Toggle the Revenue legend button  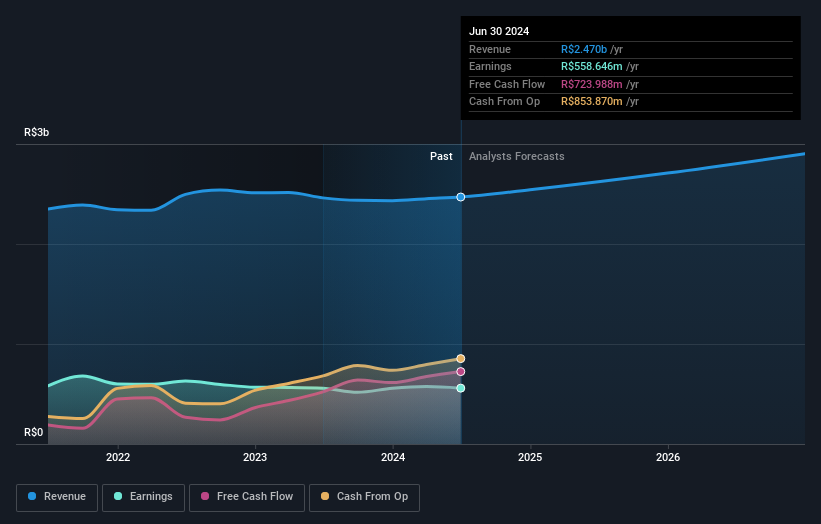[57, 497]
